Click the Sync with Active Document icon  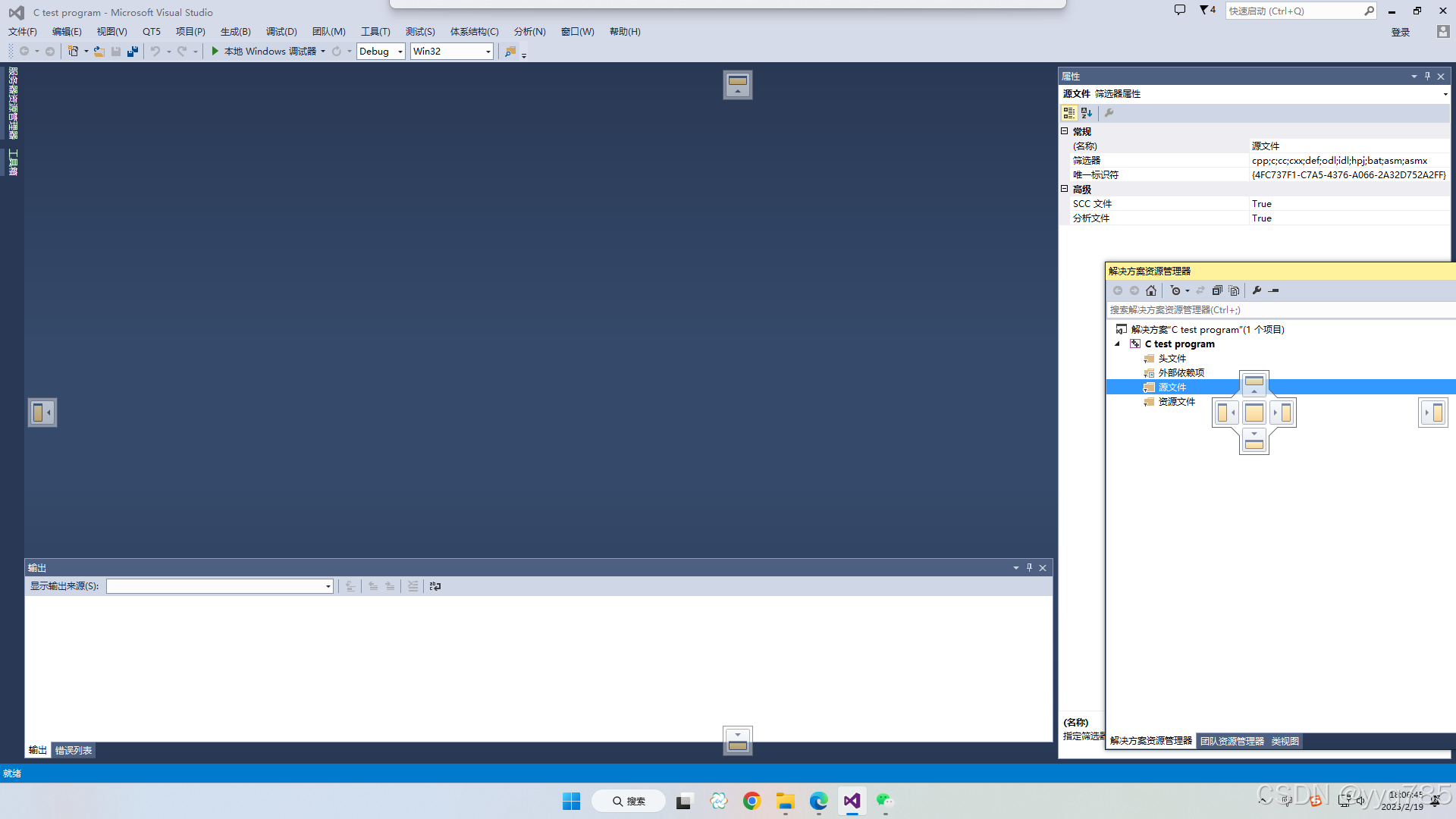[x=1200, y=290]
